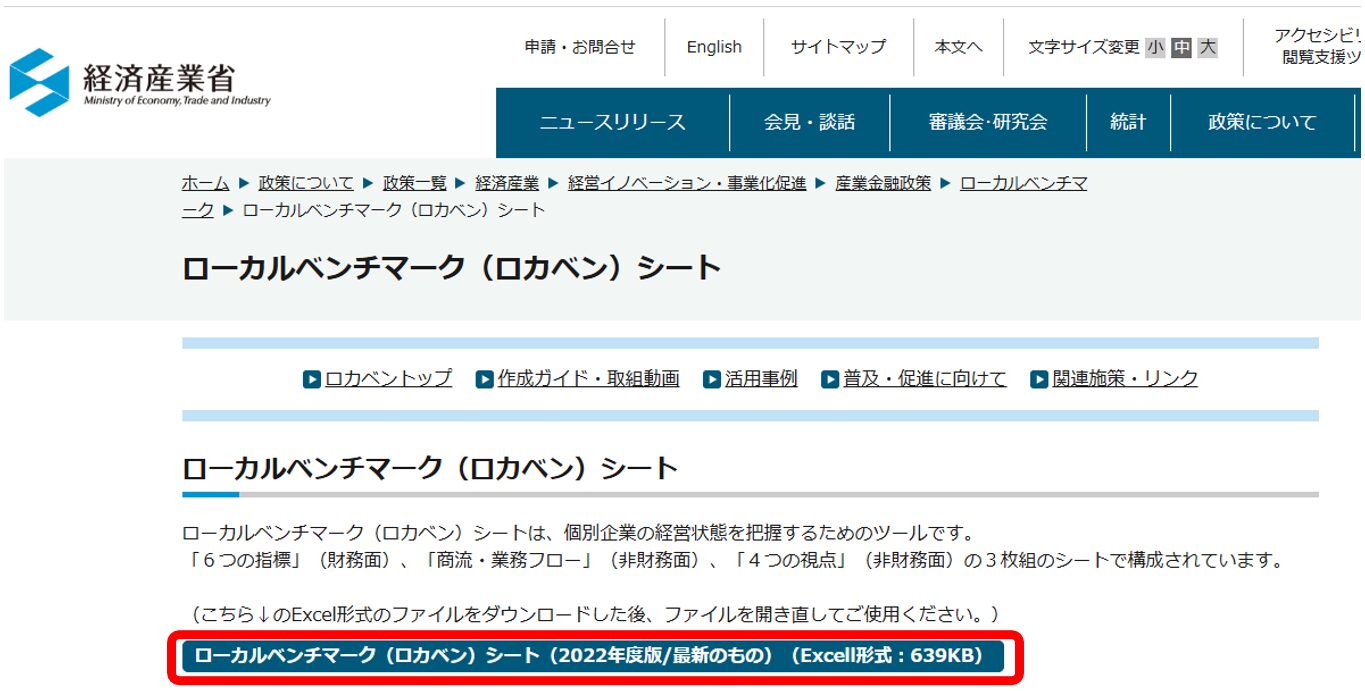Screen dimensions: 1365x691
Task: Skip to main content via 本文へ
Action: (958, 47)
